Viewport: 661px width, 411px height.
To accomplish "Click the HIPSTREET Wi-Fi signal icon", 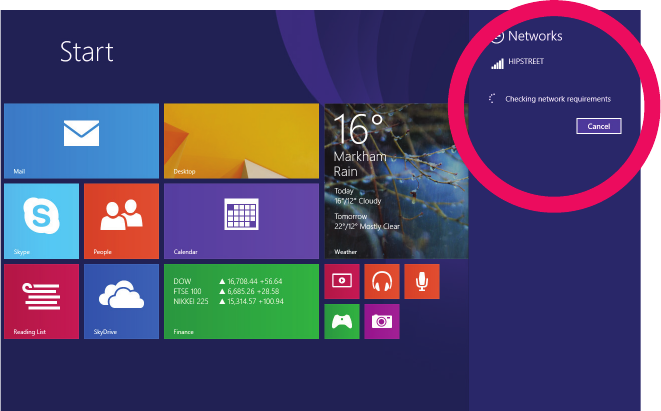I will pos(497,64).
